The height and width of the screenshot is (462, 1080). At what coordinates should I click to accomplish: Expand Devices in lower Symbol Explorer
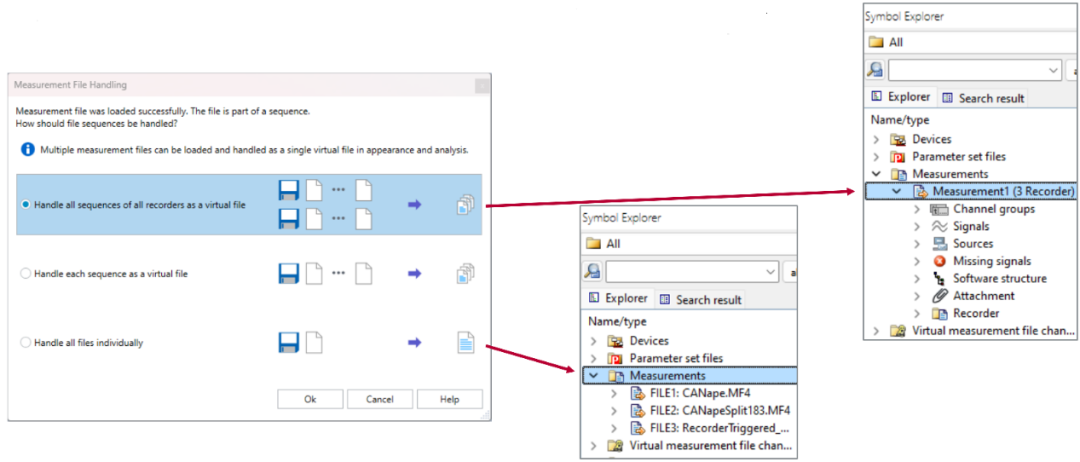pyautogui.click(x=594, y=341)
